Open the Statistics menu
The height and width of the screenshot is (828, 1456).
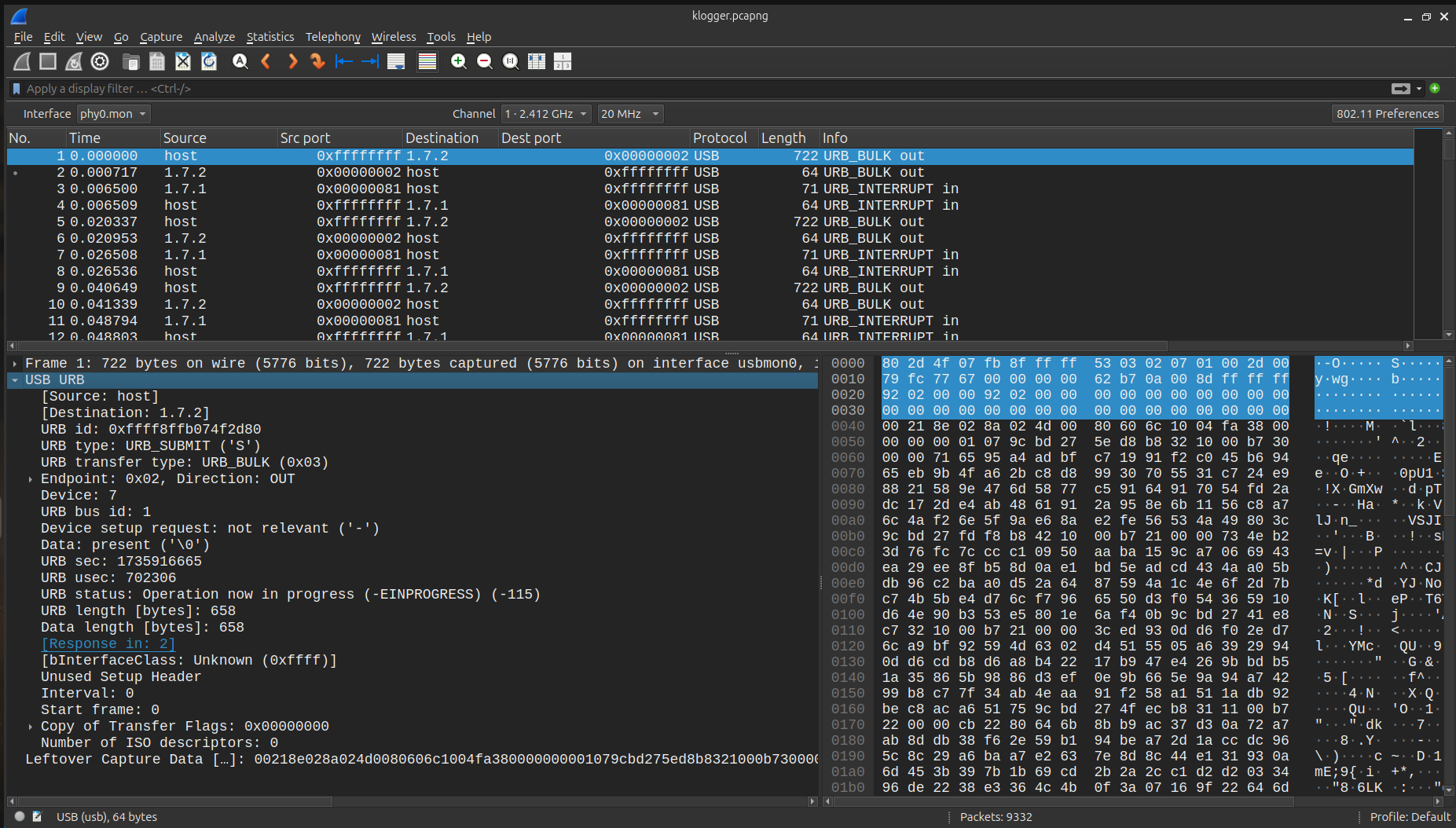[x=270, y=37]
